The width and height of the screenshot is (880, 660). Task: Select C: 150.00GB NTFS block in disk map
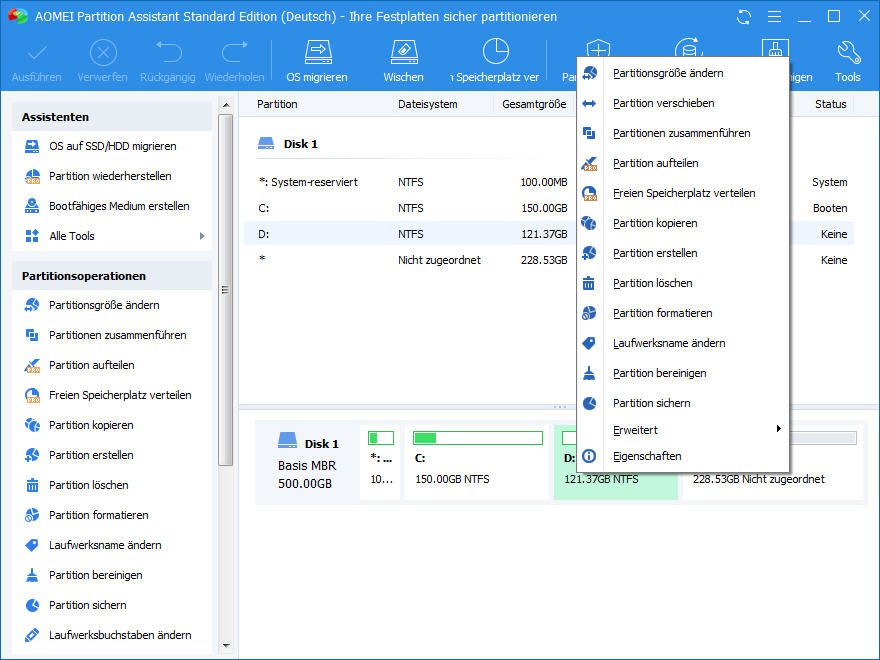click(x=477, y=462)
